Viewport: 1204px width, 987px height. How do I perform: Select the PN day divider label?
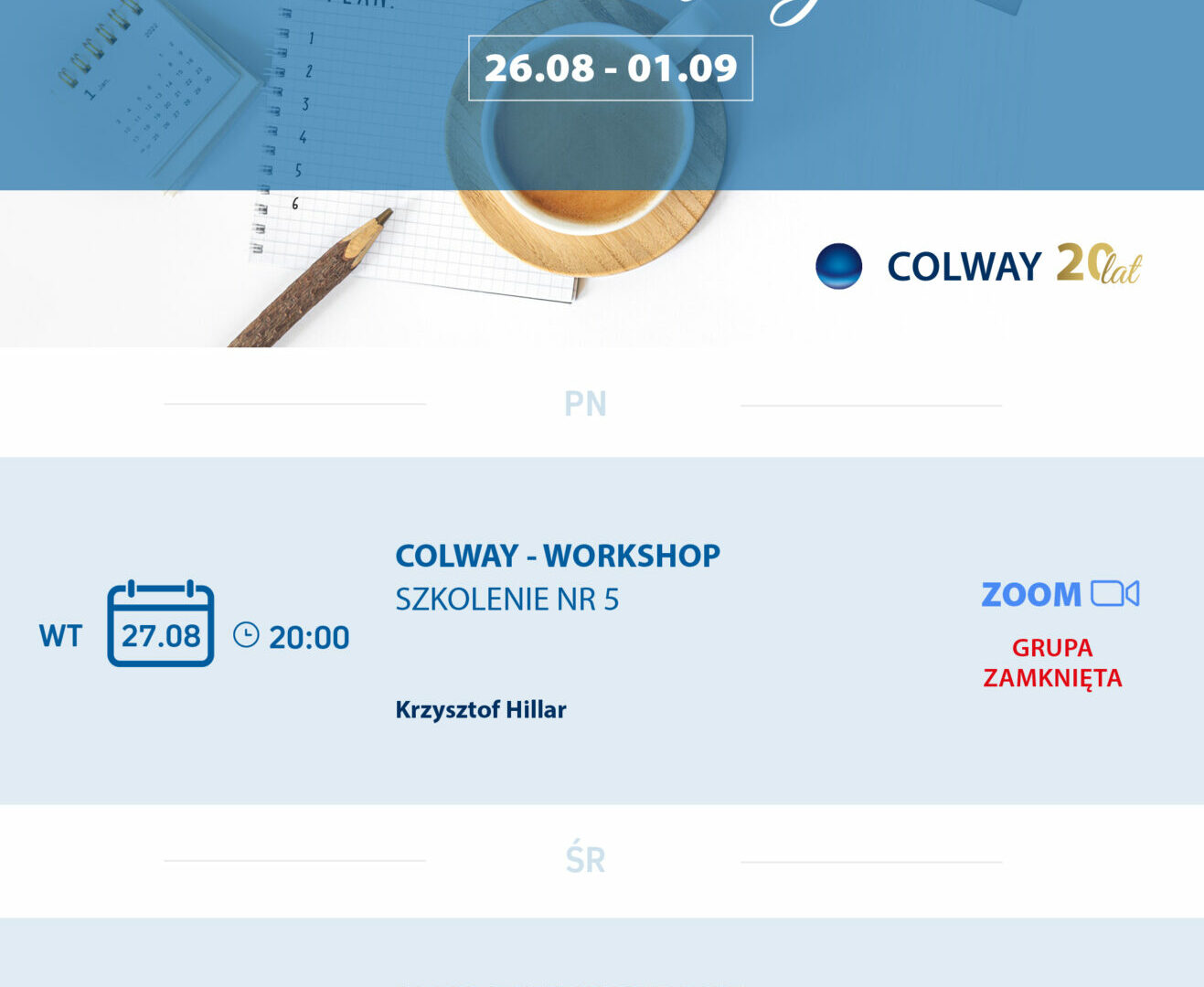point(585,403)
